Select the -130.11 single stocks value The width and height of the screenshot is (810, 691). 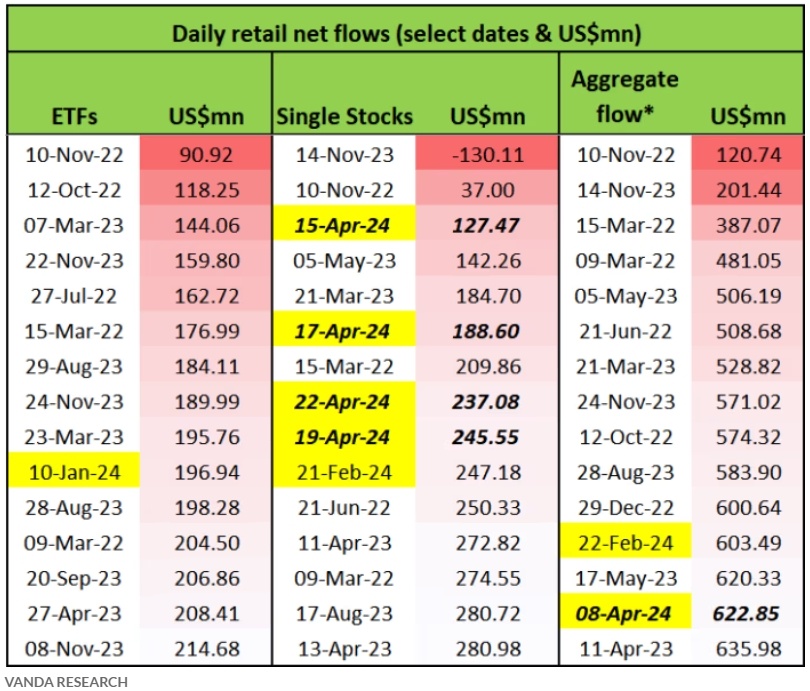pos(485,156)
